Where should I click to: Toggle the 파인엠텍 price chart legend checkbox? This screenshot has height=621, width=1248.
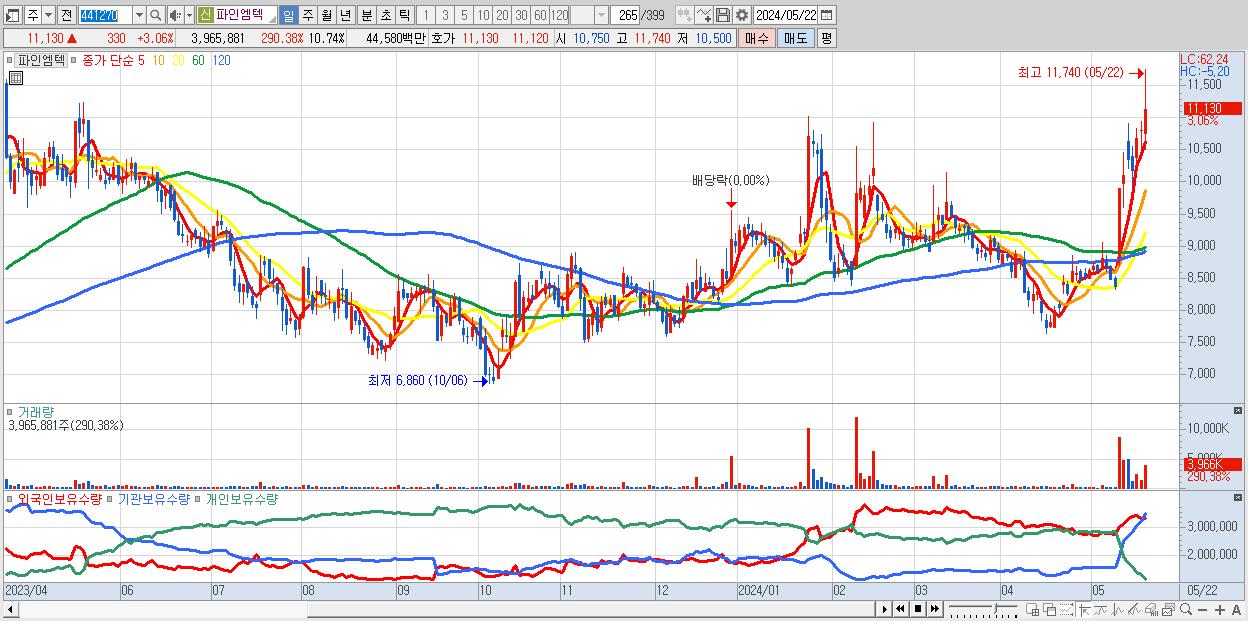(x=12, y=61)
